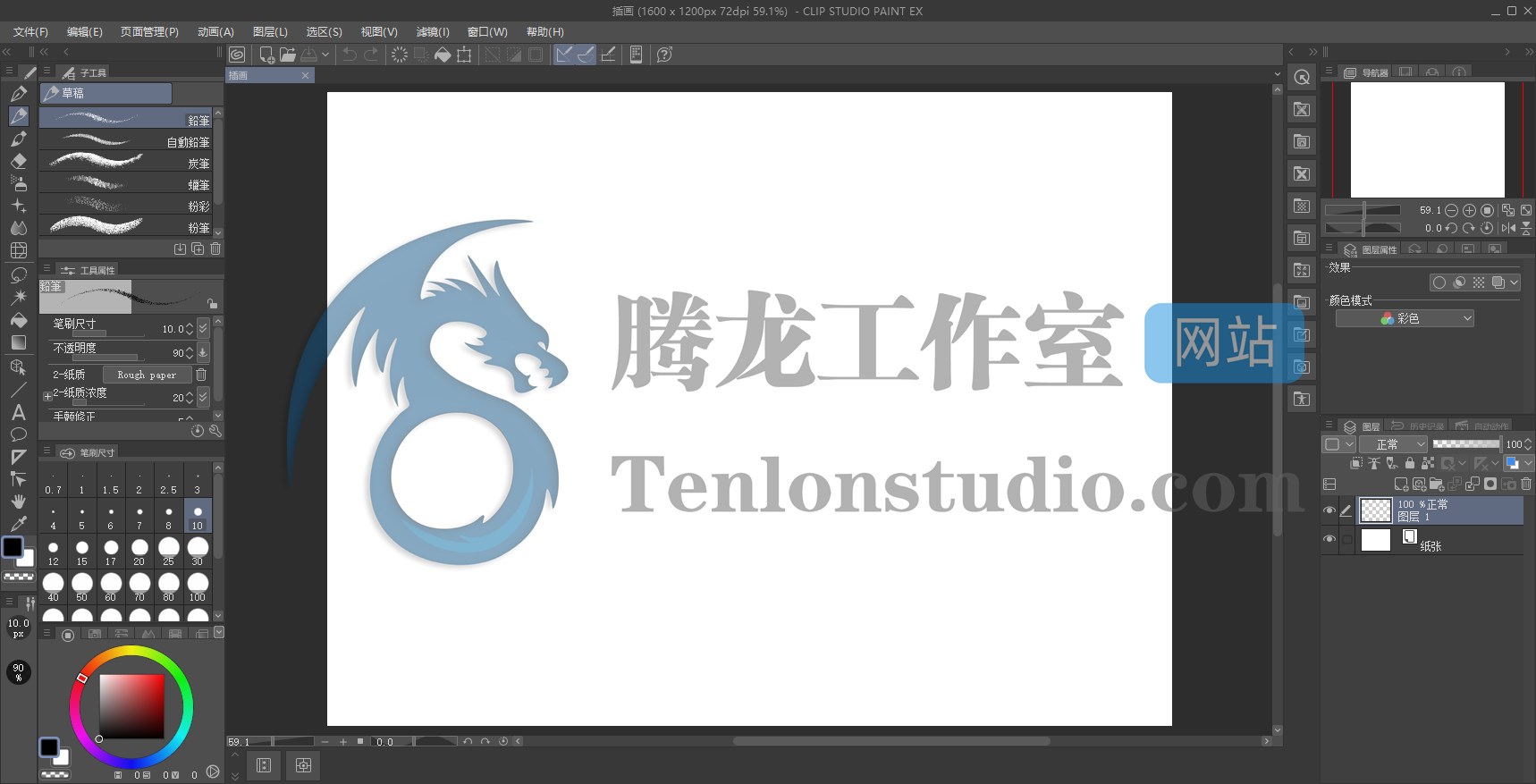Choose the 自動鉛筆 mechanical pencil sub tool
Image resolution: width=1536 pixels, height=784 pixels.
pos(125,140)
